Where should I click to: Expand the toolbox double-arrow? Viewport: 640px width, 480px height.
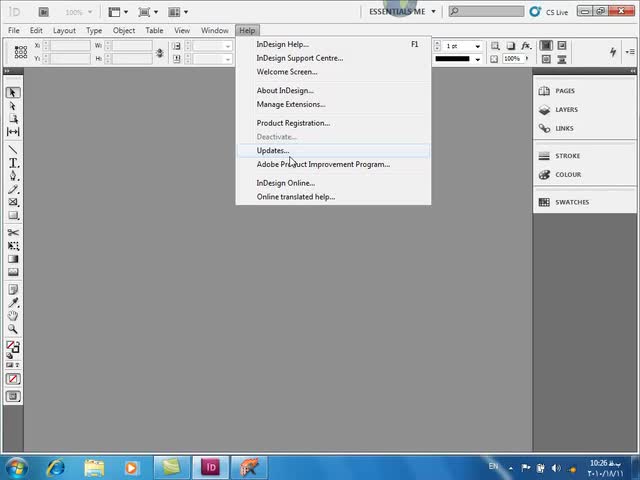(7, 71)
